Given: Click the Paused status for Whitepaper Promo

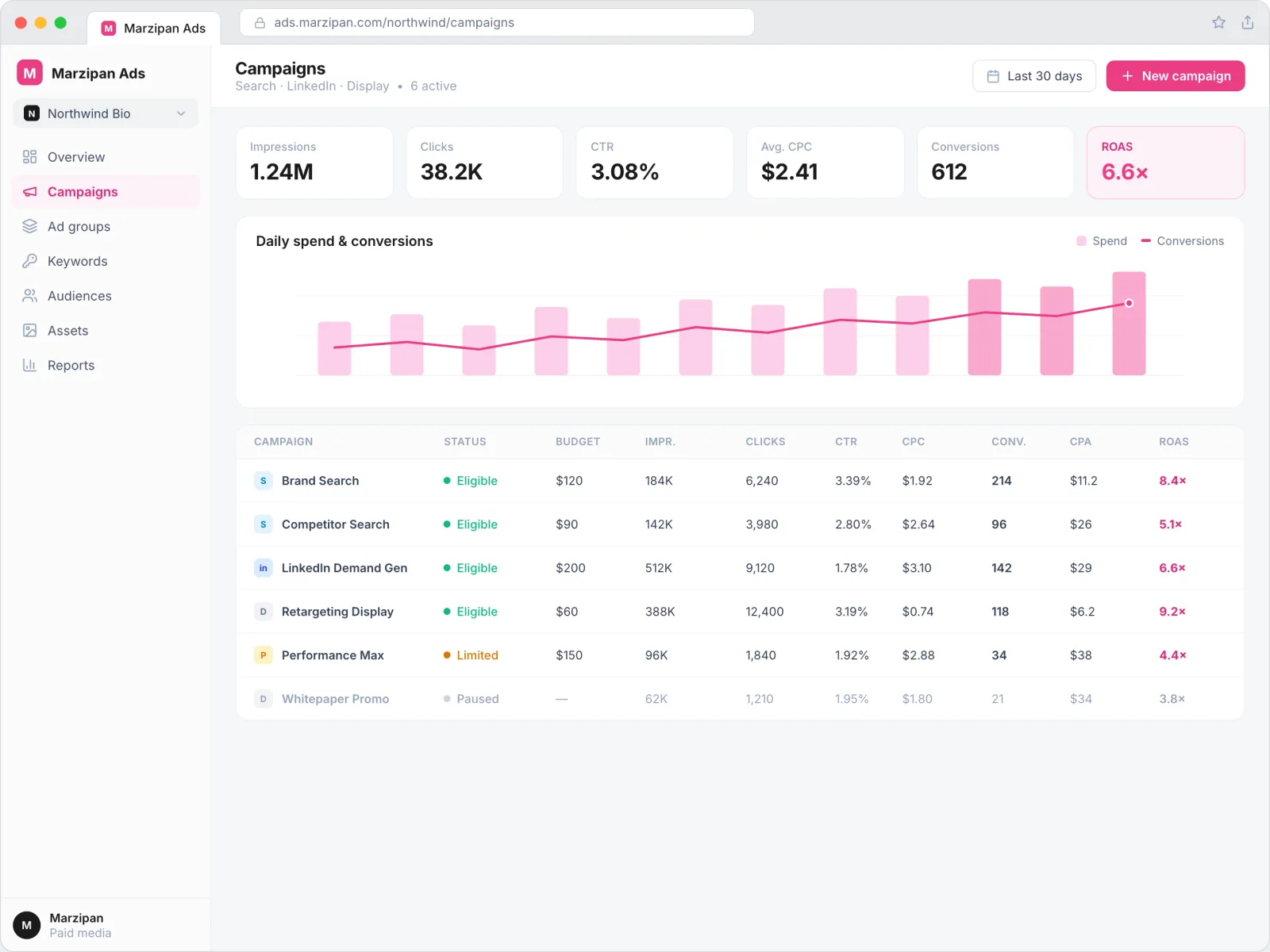Looking at the screenshot, I should (x=471, y=699).
